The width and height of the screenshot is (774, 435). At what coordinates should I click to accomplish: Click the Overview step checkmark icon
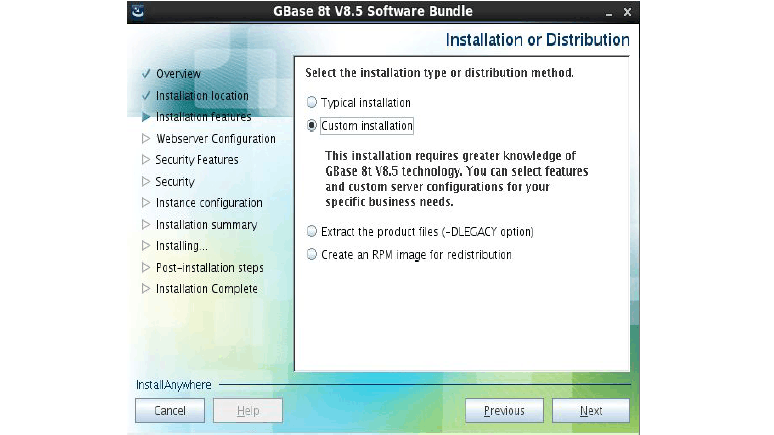[x=146, y=74]
